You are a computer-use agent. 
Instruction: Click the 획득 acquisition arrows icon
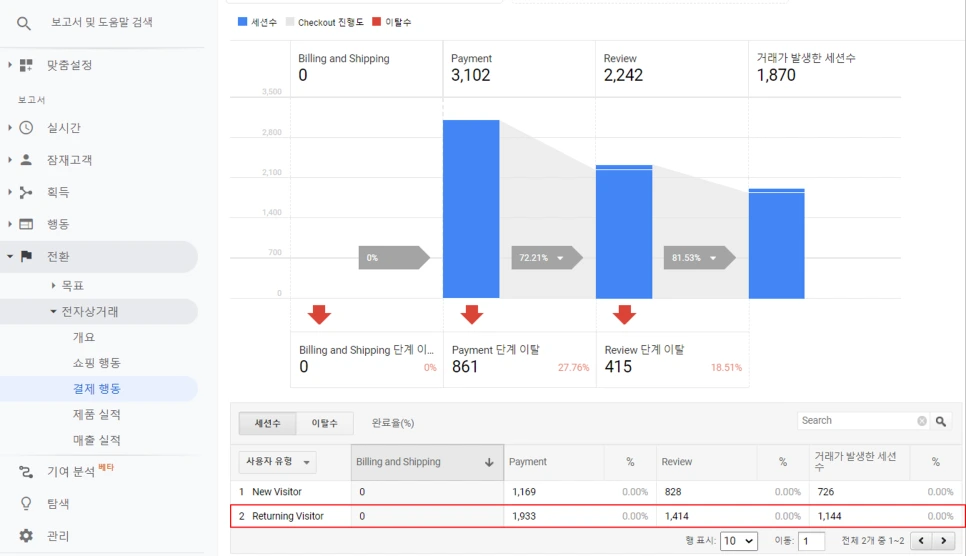[x=26, y=192]
